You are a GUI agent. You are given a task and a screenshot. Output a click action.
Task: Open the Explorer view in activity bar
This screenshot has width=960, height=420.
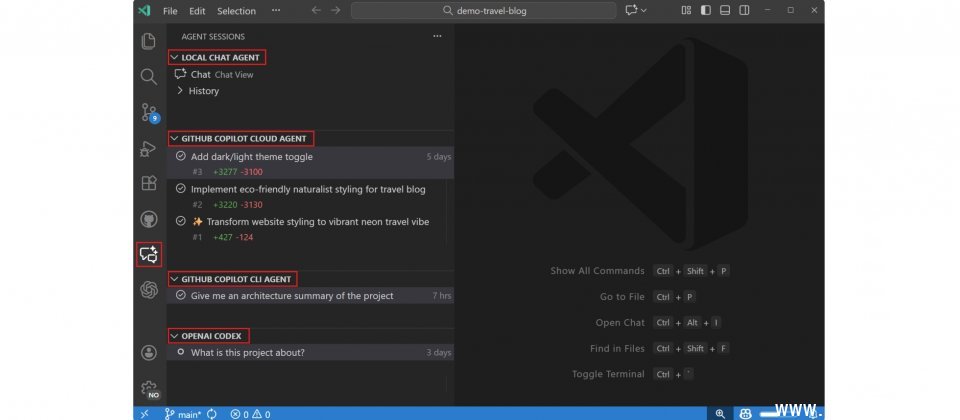tap(149, 41)
